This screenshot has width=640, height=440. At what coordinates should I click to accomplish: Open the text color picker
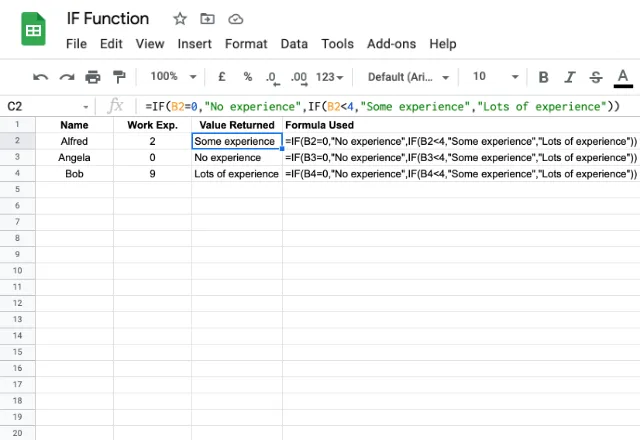pos(623,78)
